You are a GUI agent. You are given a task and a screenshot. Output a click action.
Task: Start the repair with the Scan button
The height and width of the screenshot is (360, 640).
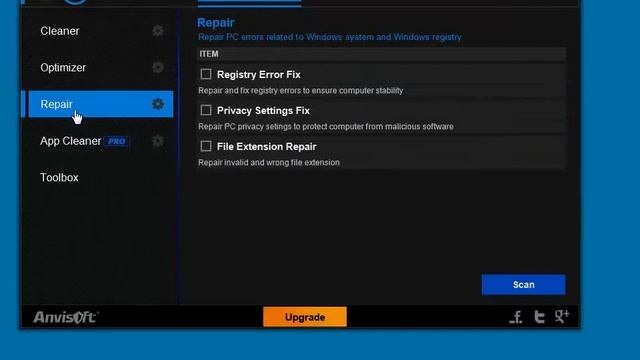pyautogui.click(x=523, y=284)
